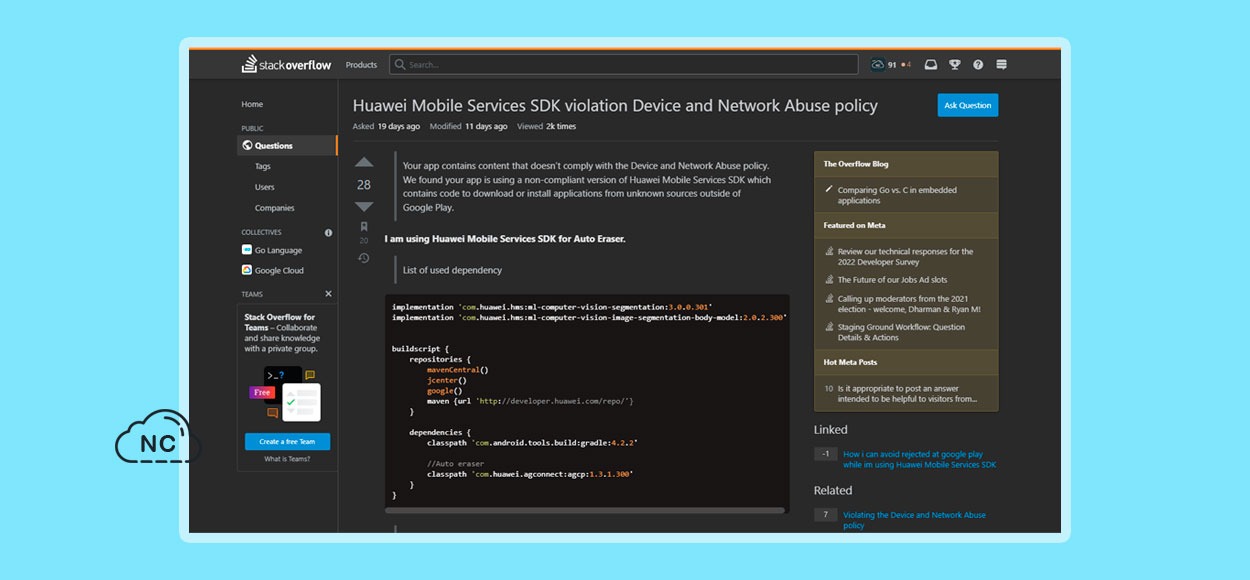Open user profile avatar with reputation 91

(877, 65)
